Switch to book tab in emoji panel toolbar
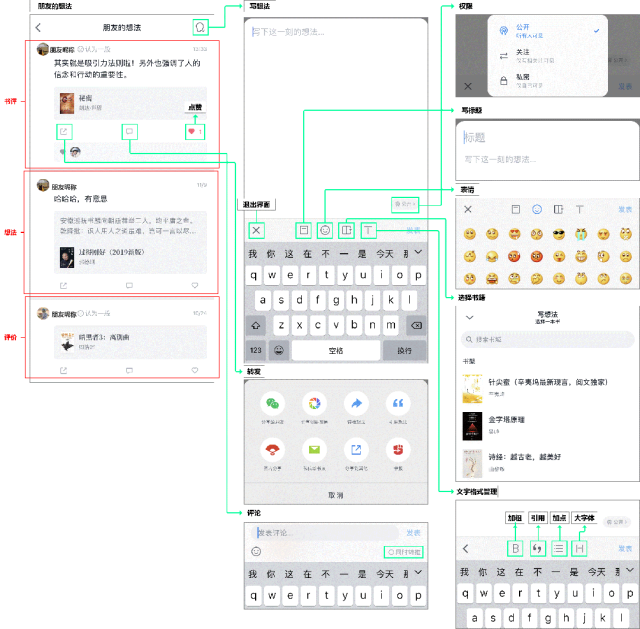Screen dimensions: 640x629 coord(558,209)
